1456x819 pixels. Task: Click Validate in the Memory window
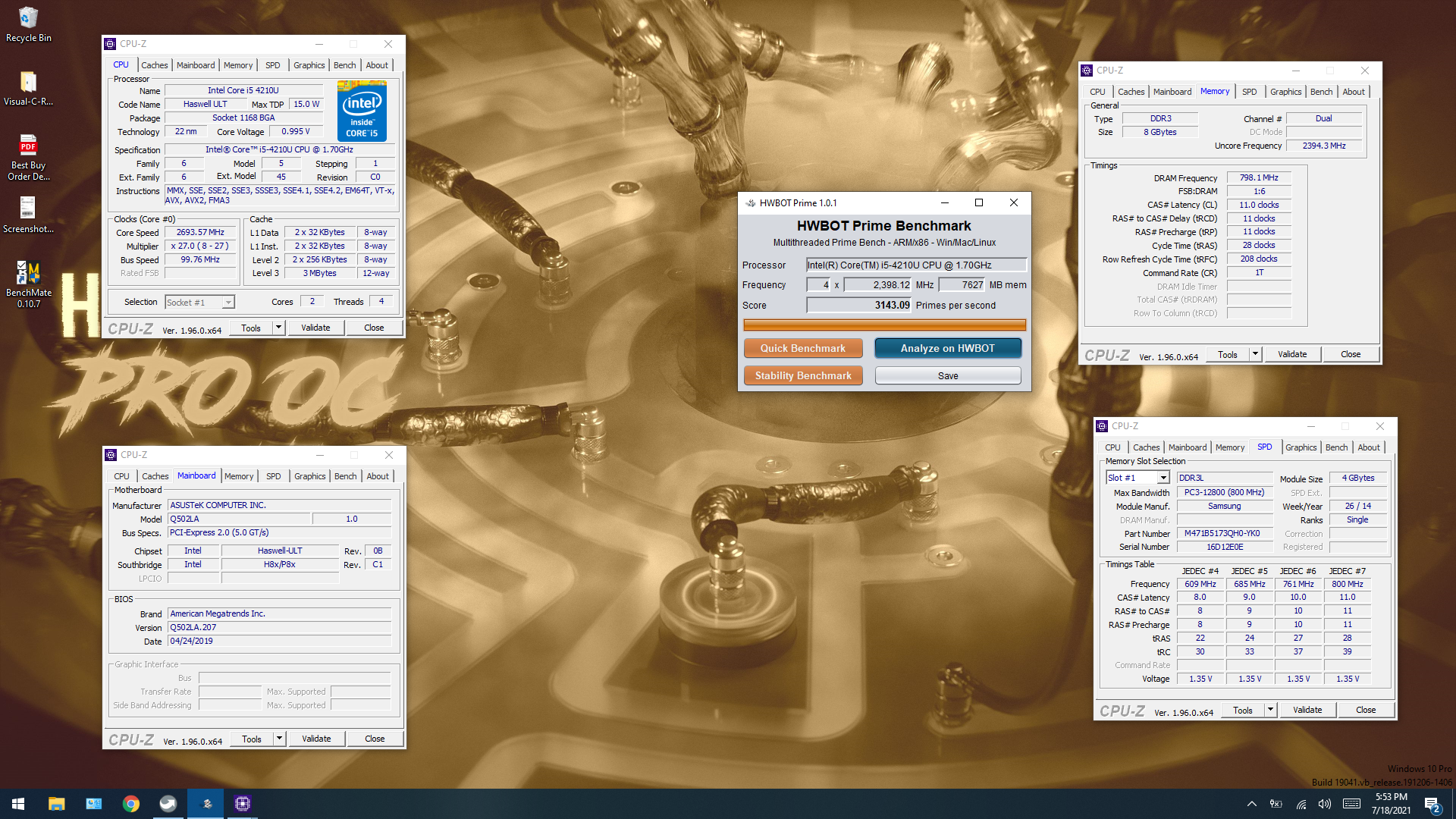pyautogui.click(x=1292, y=354)
